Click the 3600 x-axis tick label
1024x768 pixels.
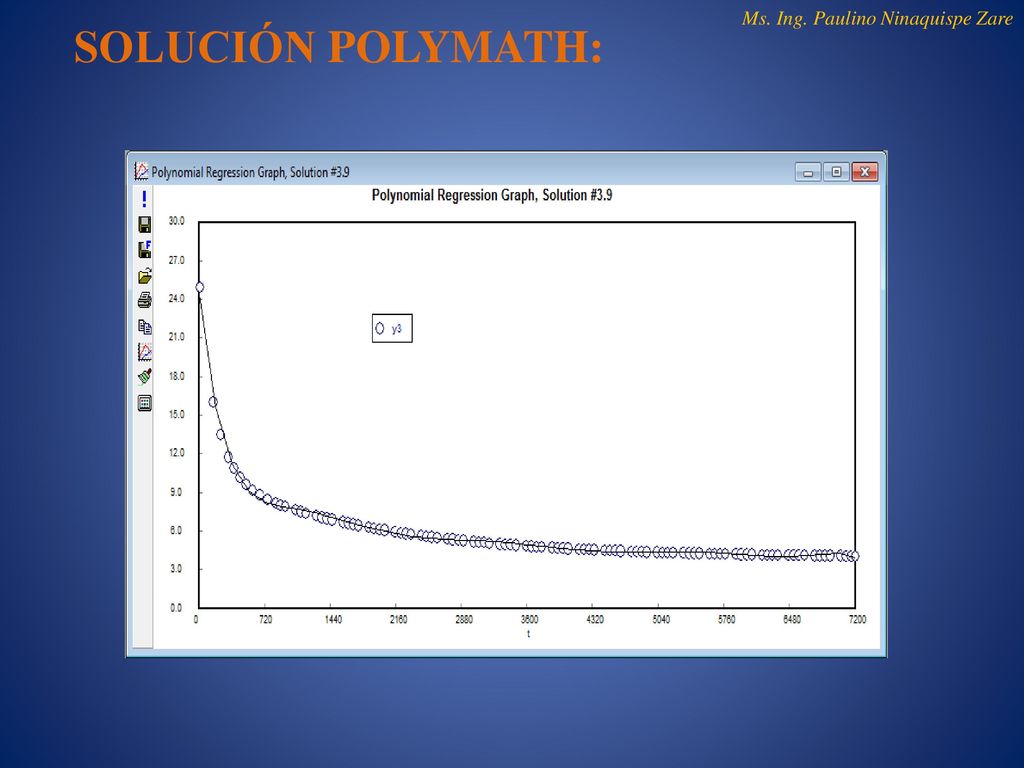tap(530, 619)
